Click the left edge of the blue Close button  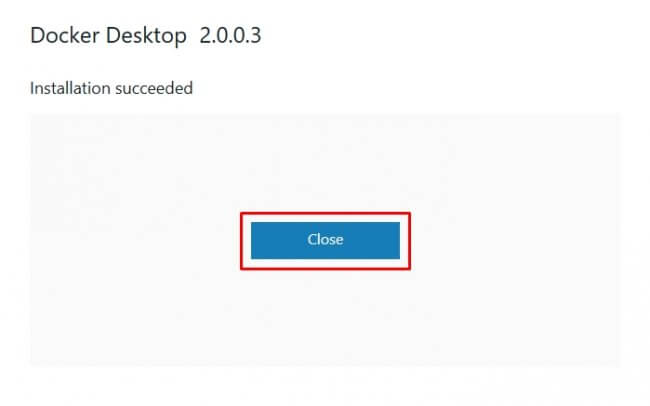[254, 241]
